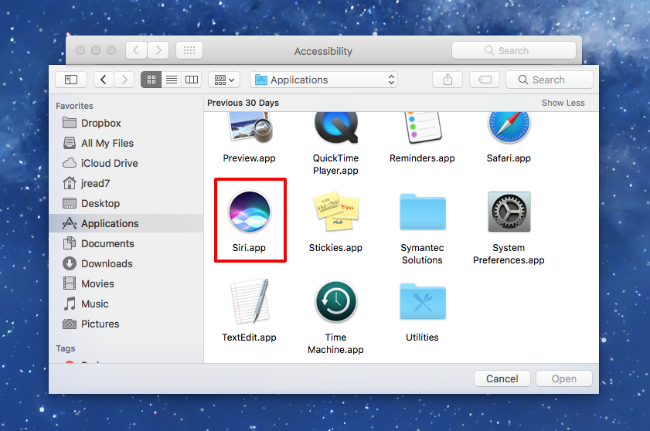
Task: Click Search field in Accessibility window
Action: pos(514,51)
